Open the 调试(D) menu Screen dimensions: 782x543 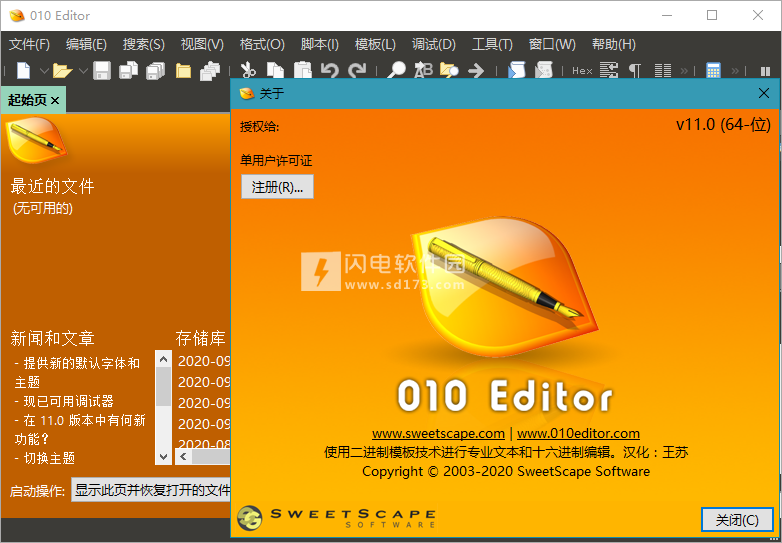(x=434, y=44)
